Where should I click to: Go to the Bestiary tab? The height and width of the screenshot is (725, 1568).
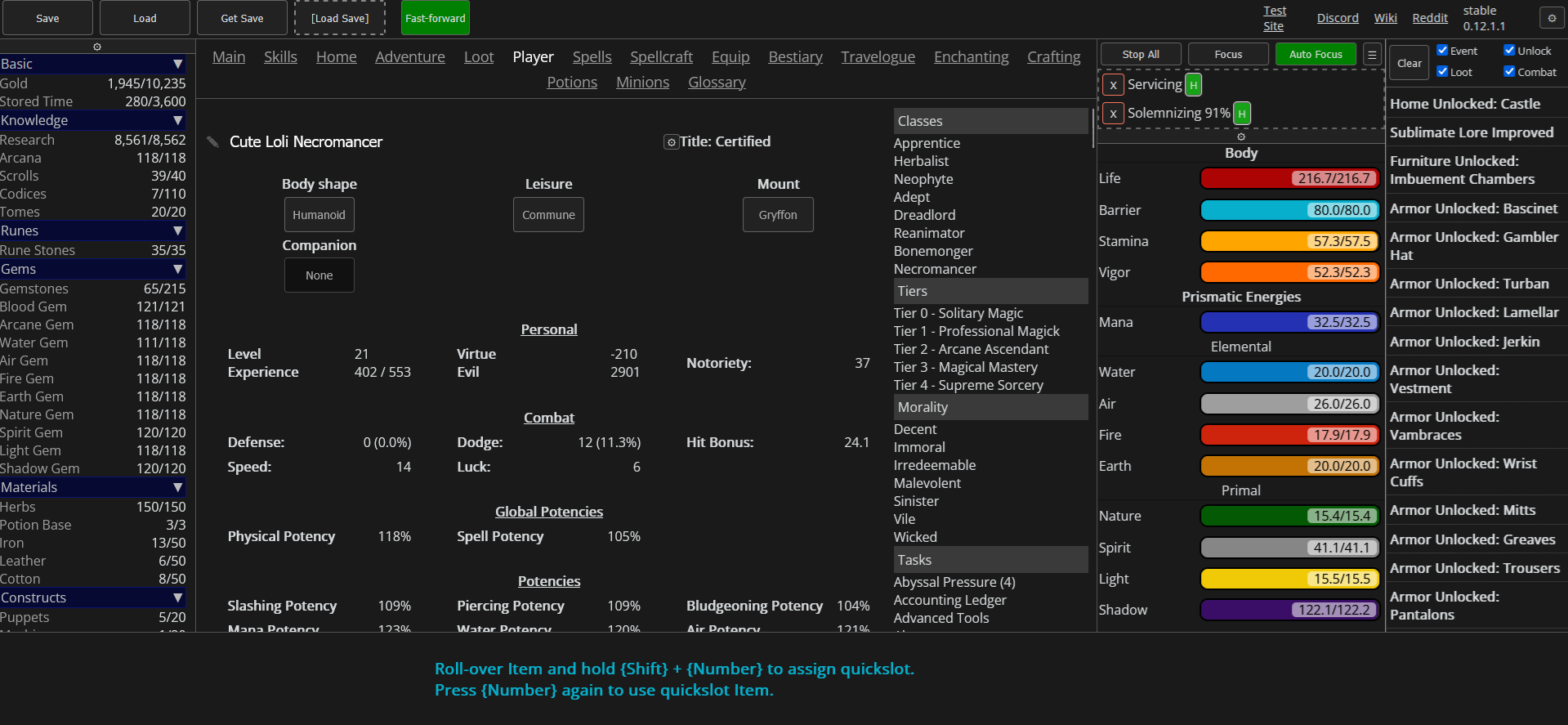coord(795,57)
